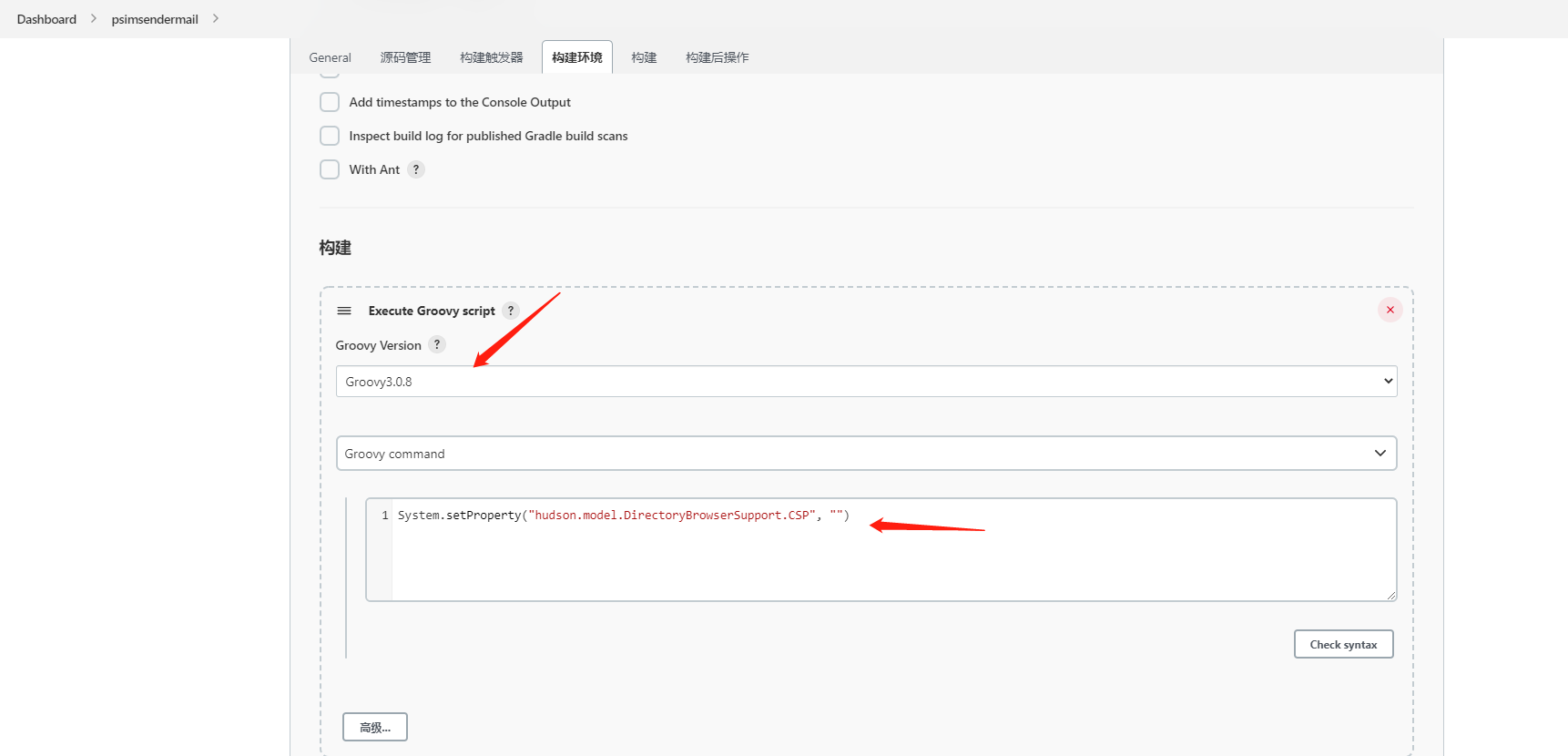This screenshot has width=1568, height=756.
Task: Check Inspect build log for Gradle scans
Action: (330, 136)
